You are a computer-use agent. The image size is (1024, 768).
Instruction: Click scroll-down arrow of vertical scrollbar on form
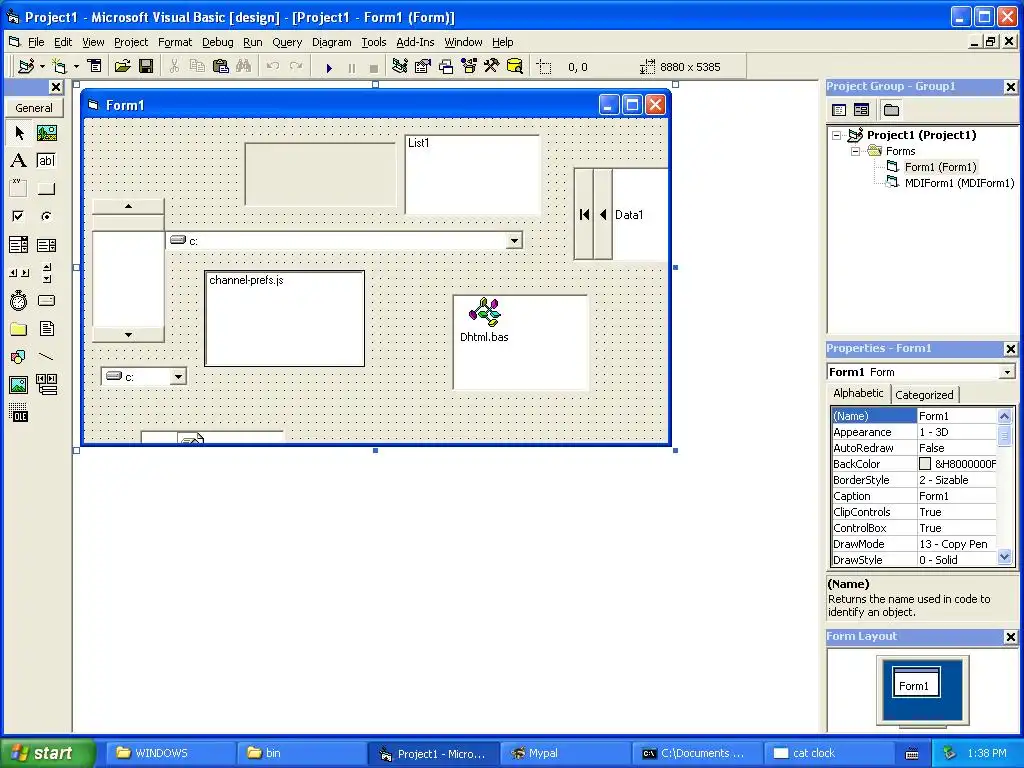pos(129,334)
